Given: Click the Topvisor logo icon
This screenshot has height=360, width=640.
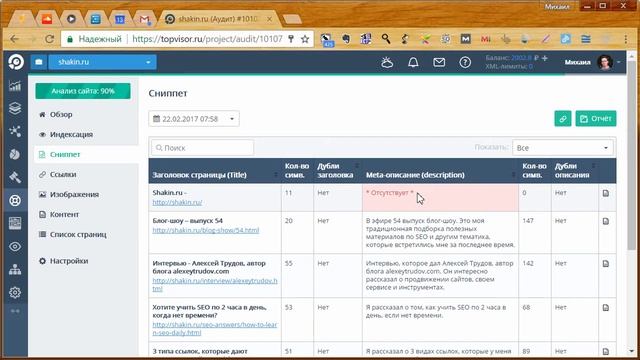Looking at the screenshot, I should pos(16,62).
